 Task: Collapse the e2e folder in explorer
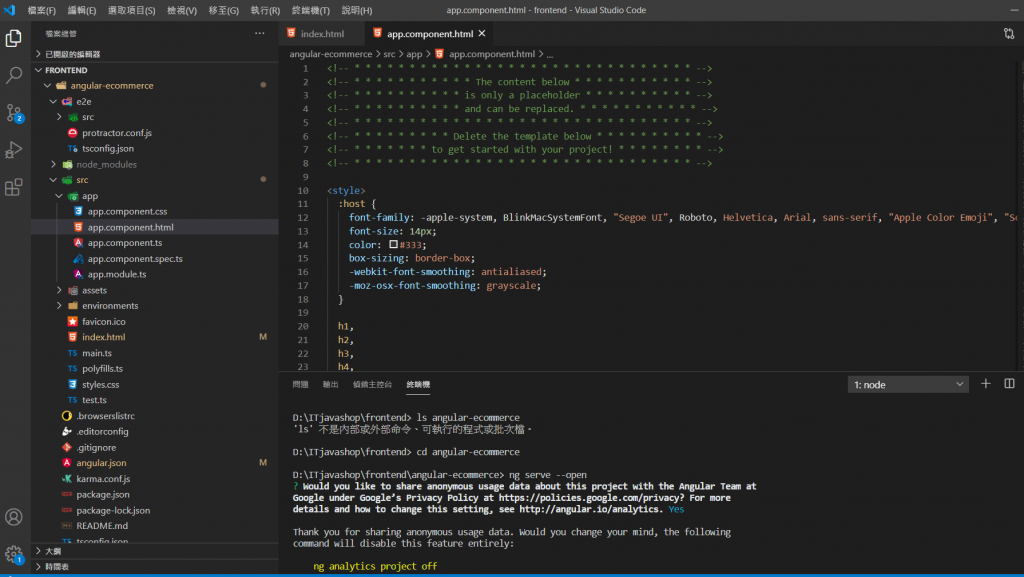83,101
